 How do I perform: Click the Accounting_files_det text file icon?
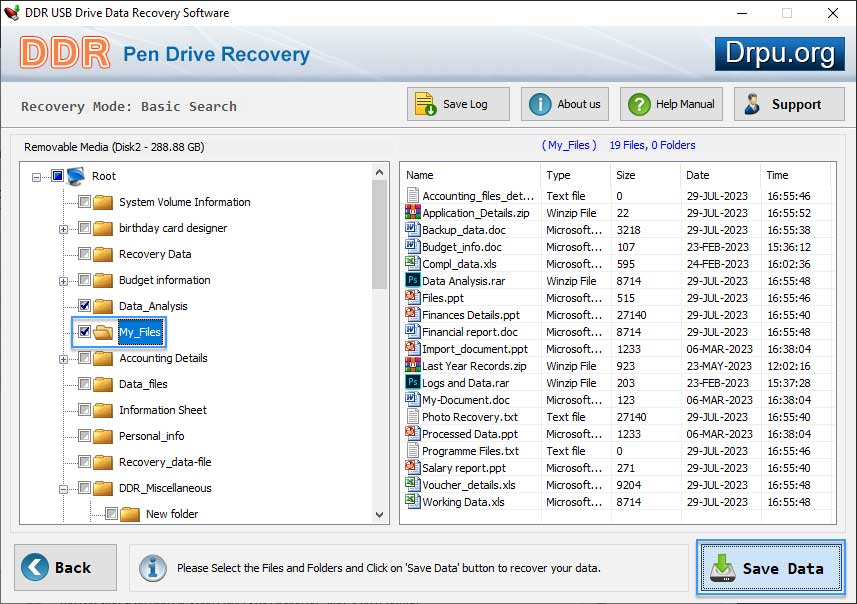pyautogui.click(x=413, y=195)
